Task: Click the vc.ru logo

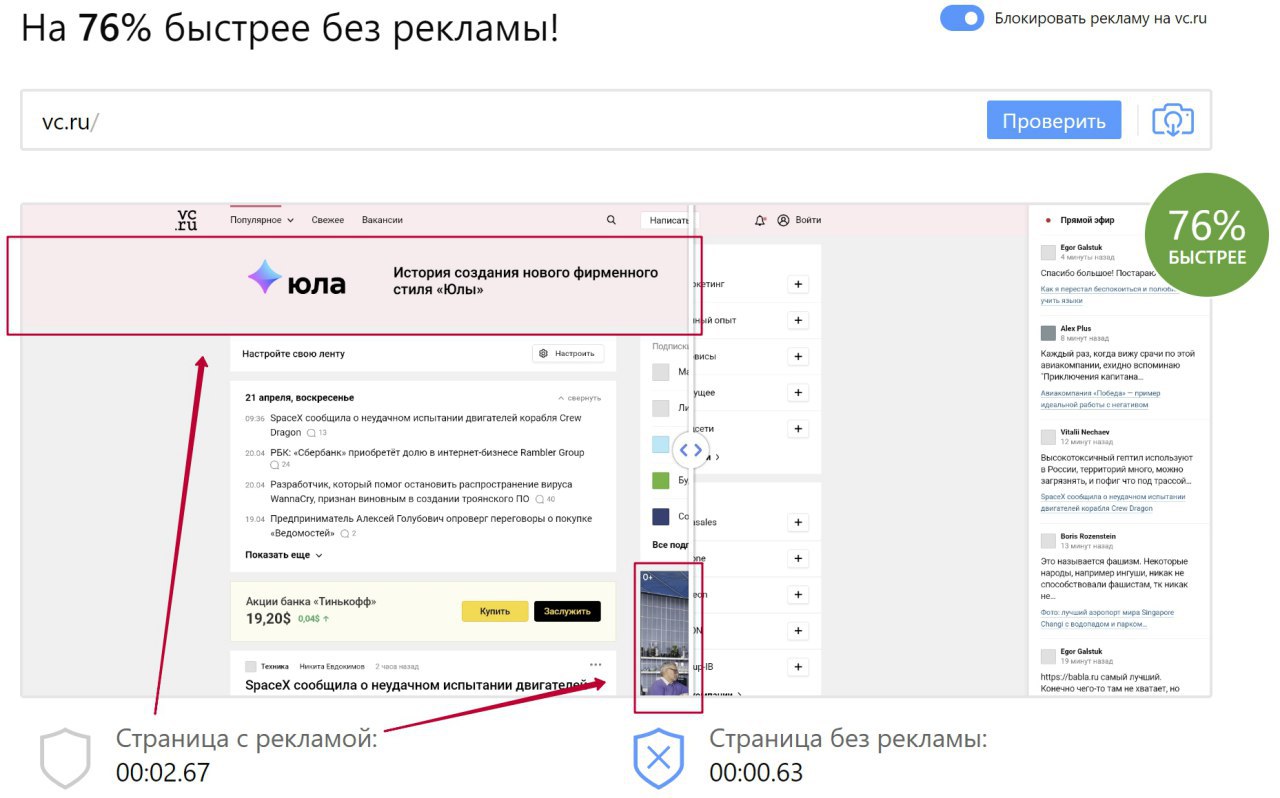Action: [x=187, y=220]
